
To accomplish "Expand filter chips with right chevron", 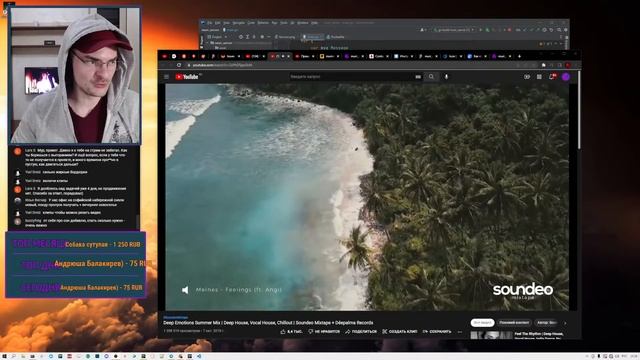I will (565, 323).
